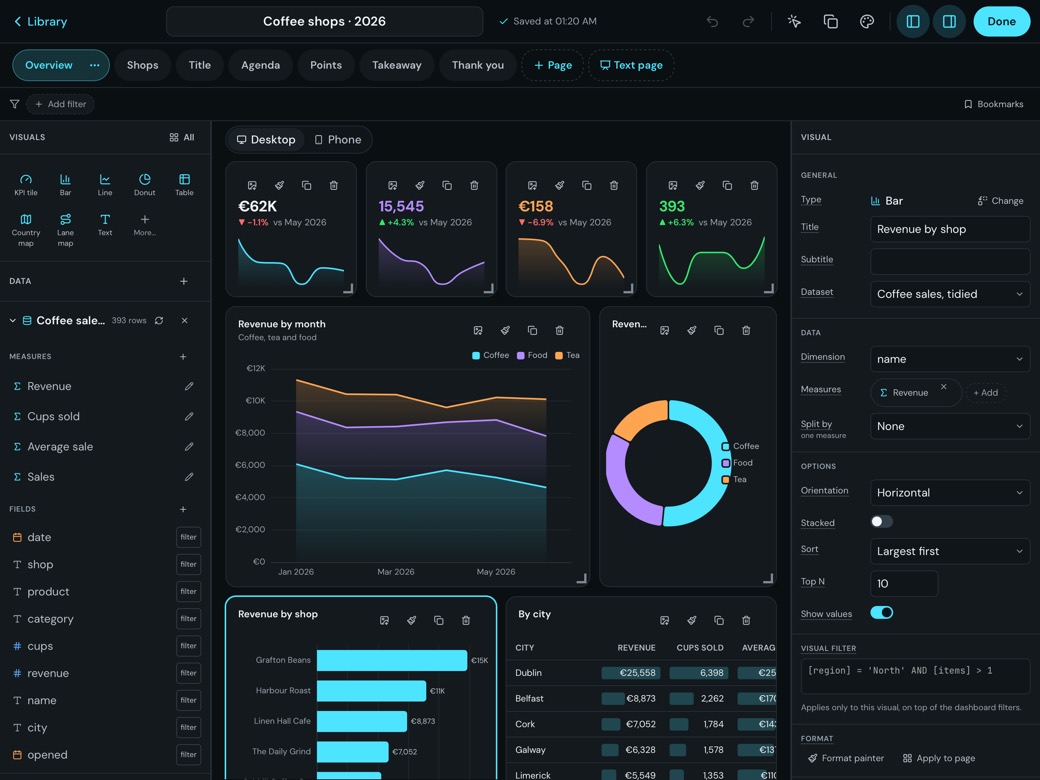Switch to Desktop layout view

point(266,139)
